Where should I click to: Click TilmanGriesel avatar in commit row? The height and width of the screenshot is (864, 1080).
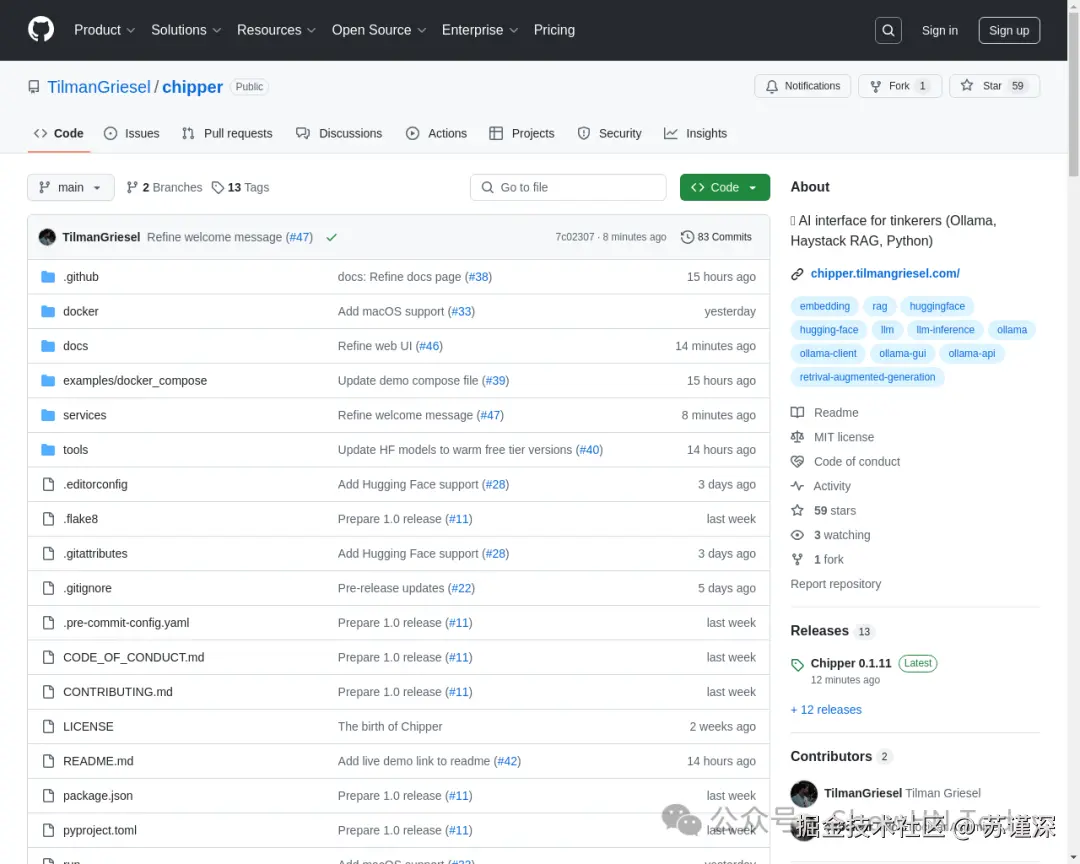coord(47,237)
